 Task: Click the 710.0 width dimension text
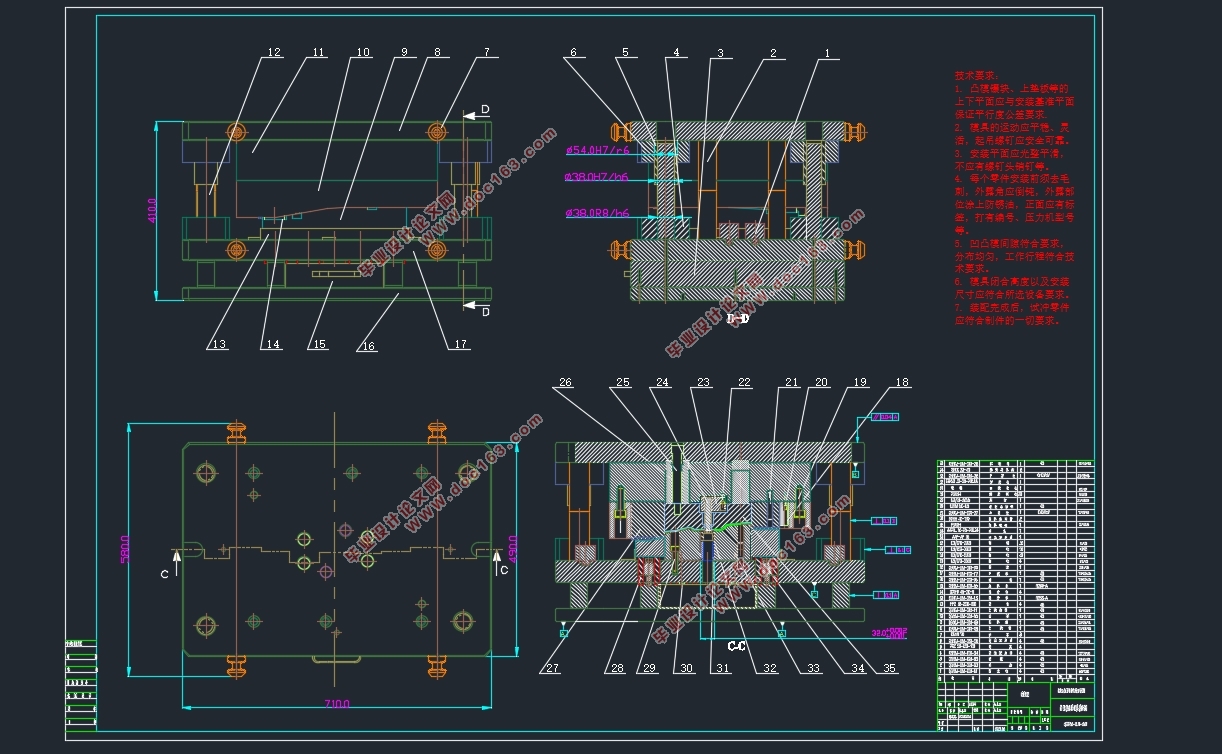click(x=335, y=705)
